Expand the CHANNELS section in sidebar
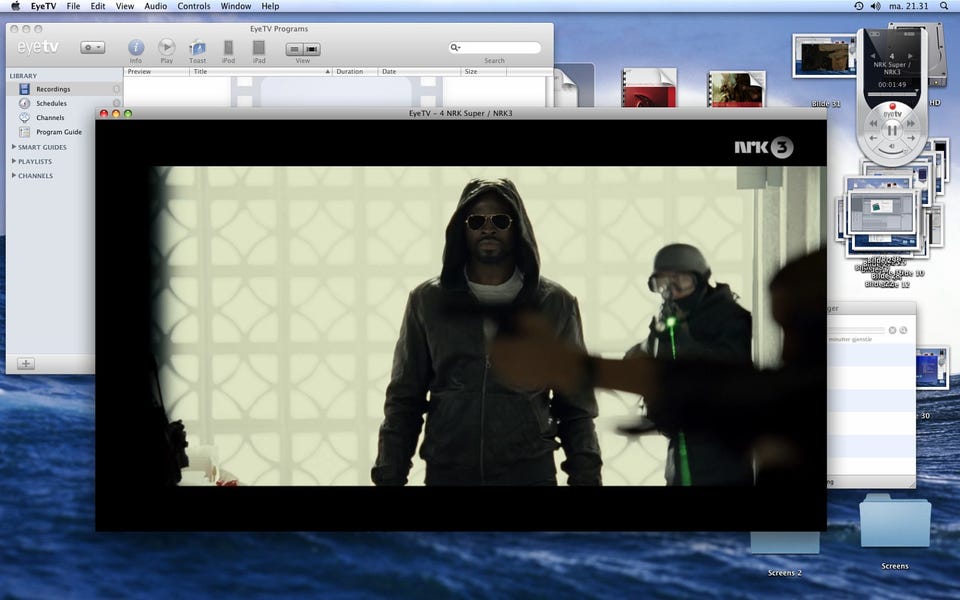 14,175
